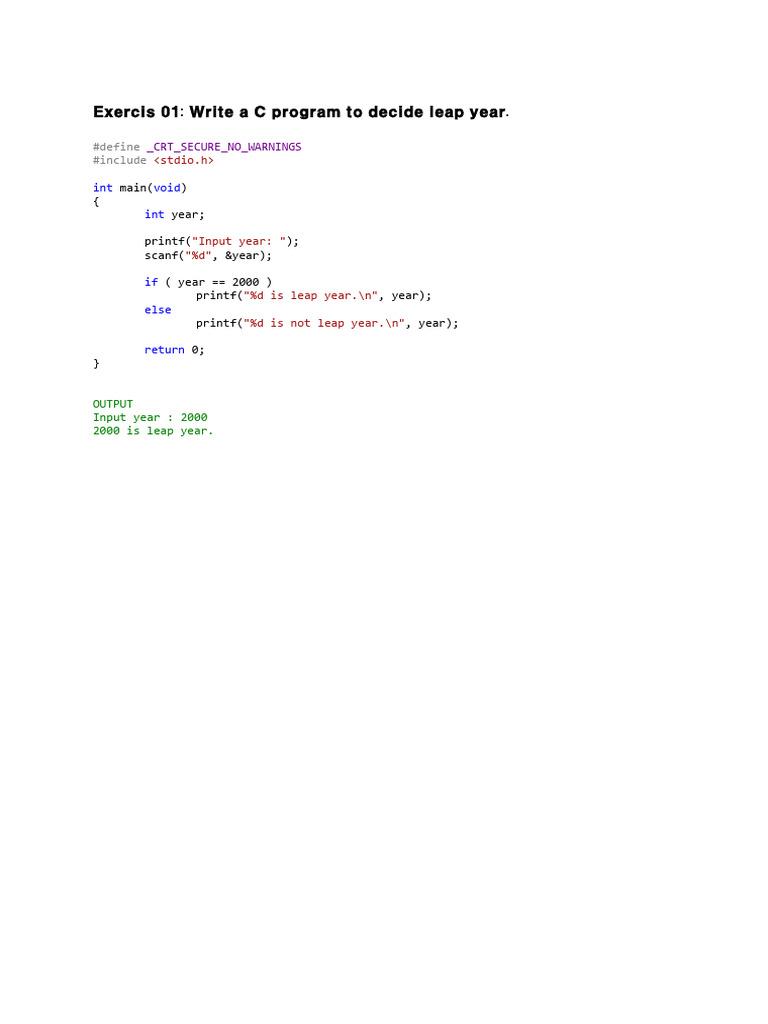The image size is (768, 1024).
Task: Click the 'int main(void)' line
Action: pyautogui.click(x=140, y=188)
